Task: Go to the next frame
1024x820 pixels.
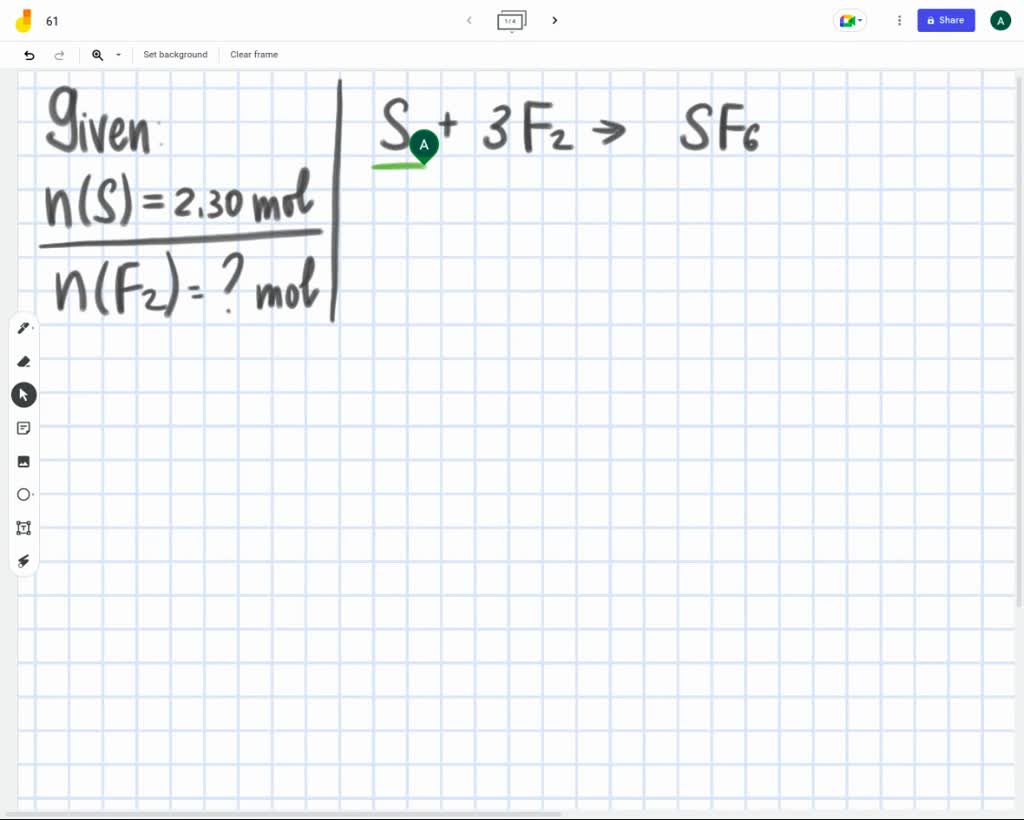Action: pyautogui.click(x=555, y=20)
